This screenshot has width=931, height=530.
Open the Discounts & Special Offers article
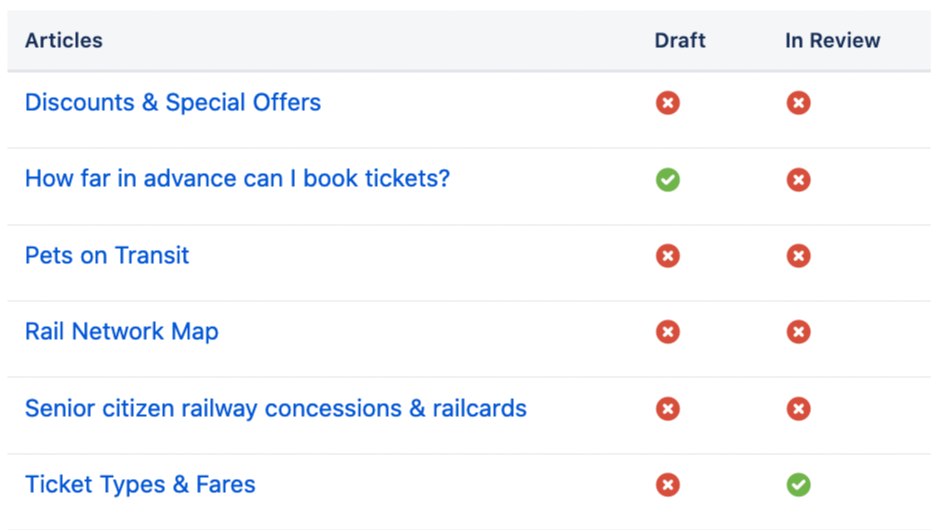(x=173, y=103)
